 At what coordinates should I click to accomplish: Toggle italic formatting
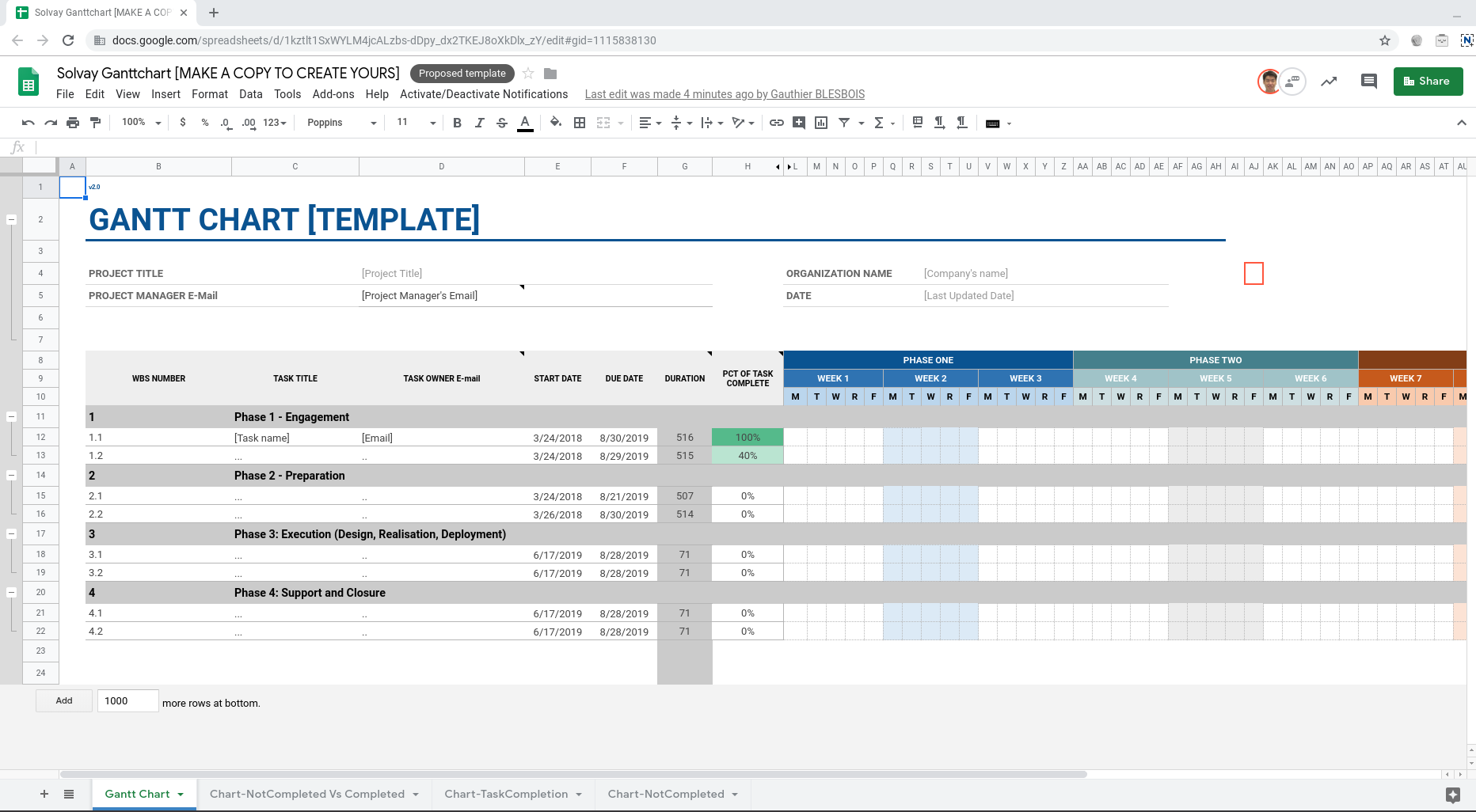pyautogui.click(x=479, y=123)
